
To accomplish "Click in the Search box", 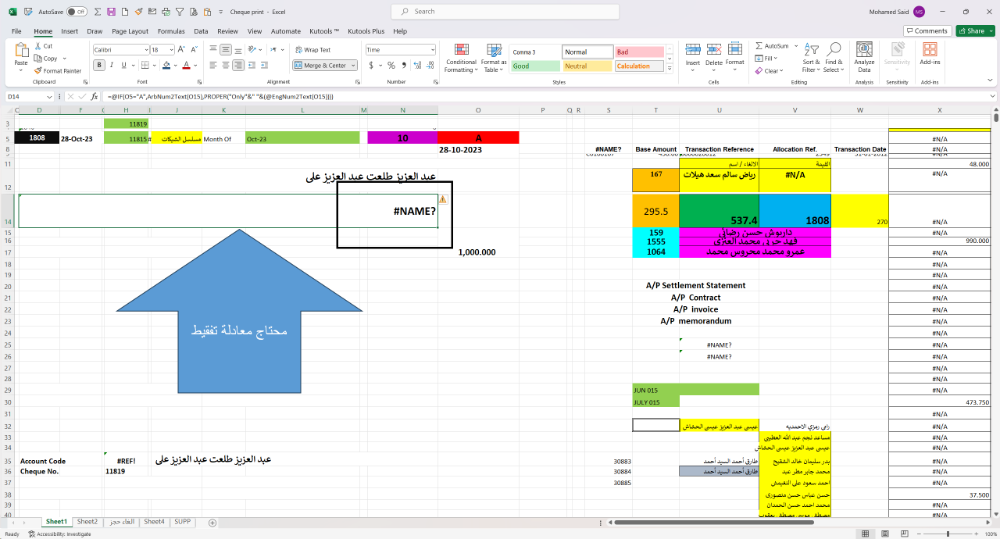I will [505, 11].
